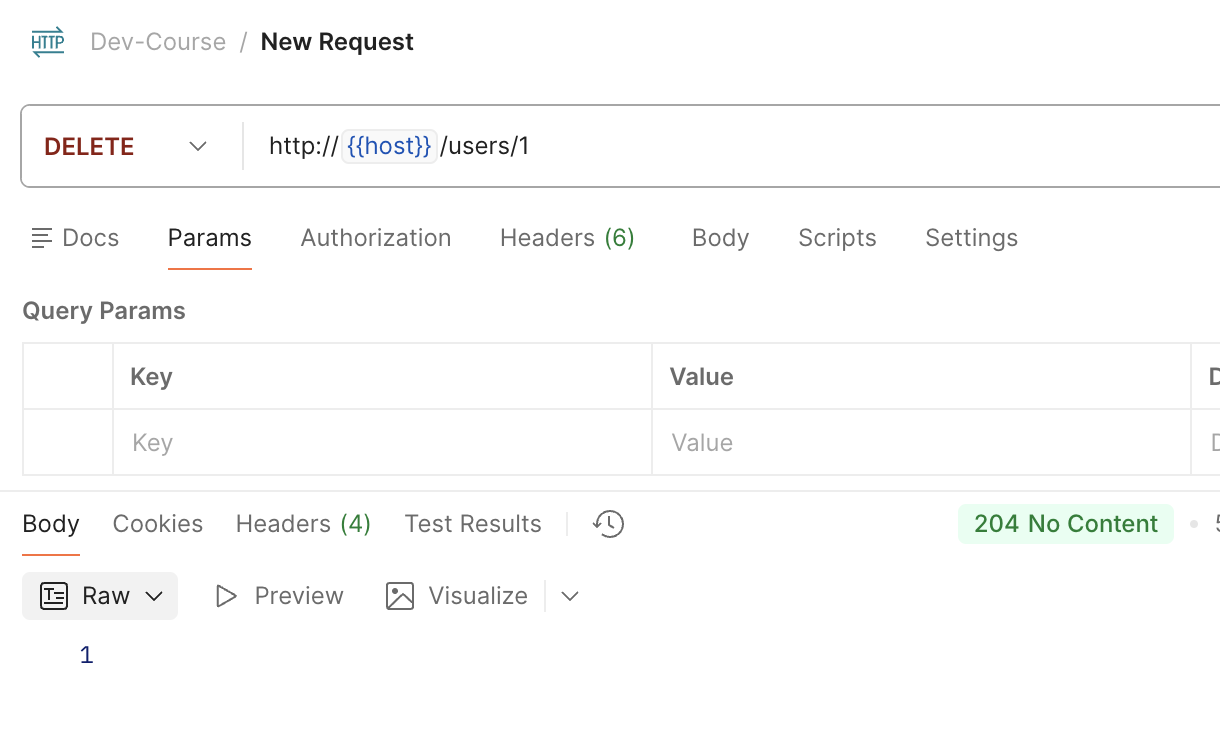Select the request Body tab

pos(720,238)
